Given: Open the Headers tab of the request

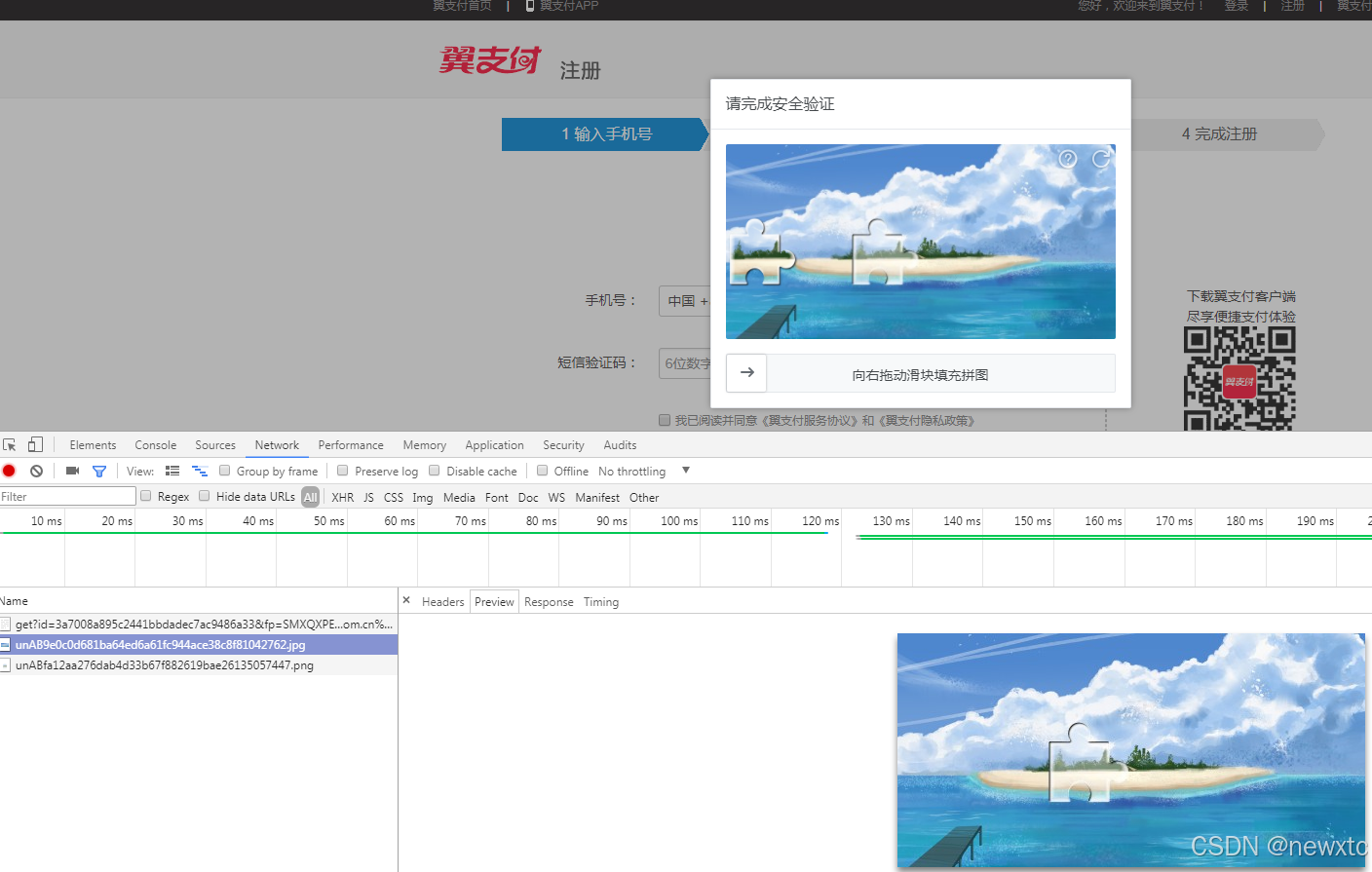Looking at the screenshot, I should [442, 602].
